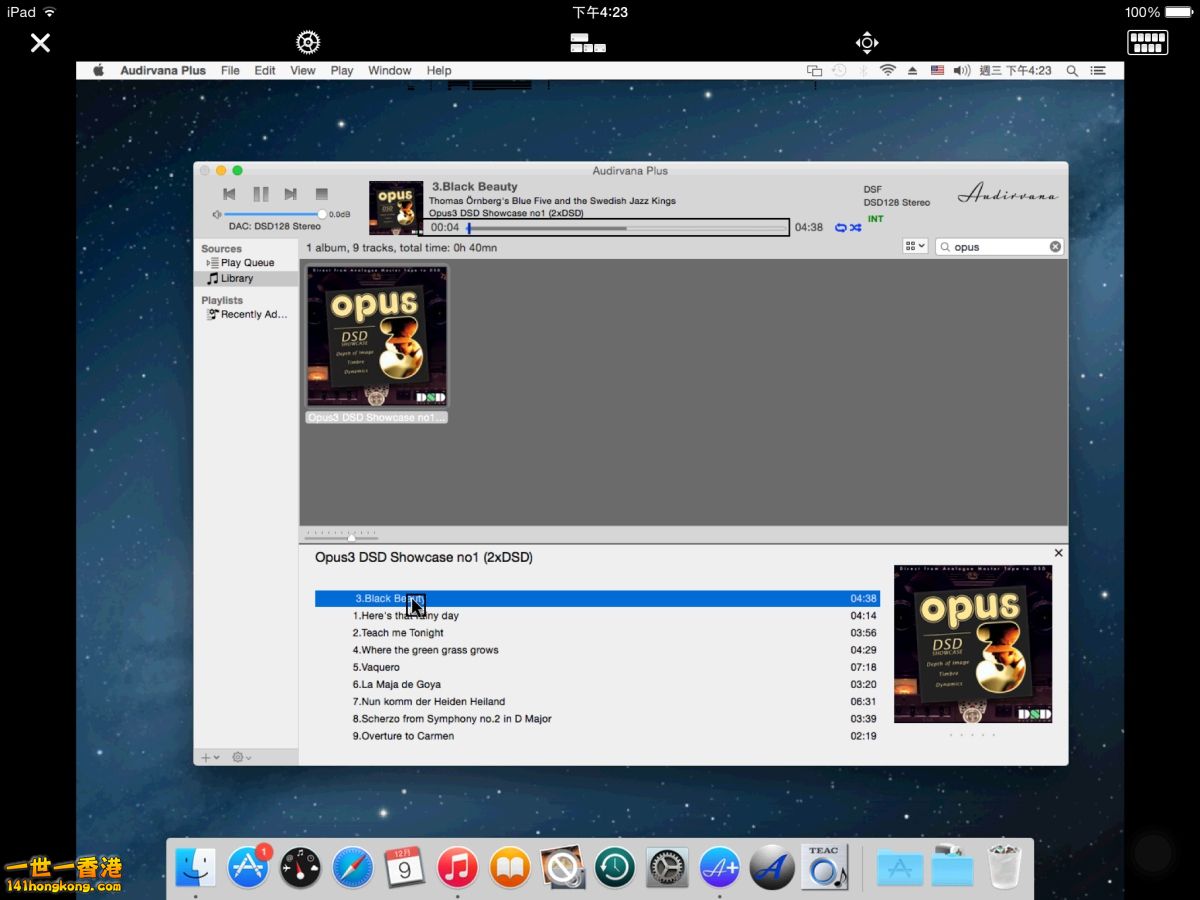Open the View menu
Image resolution: width=1200 pixels, height=900 pixels.
click(303, 71)
